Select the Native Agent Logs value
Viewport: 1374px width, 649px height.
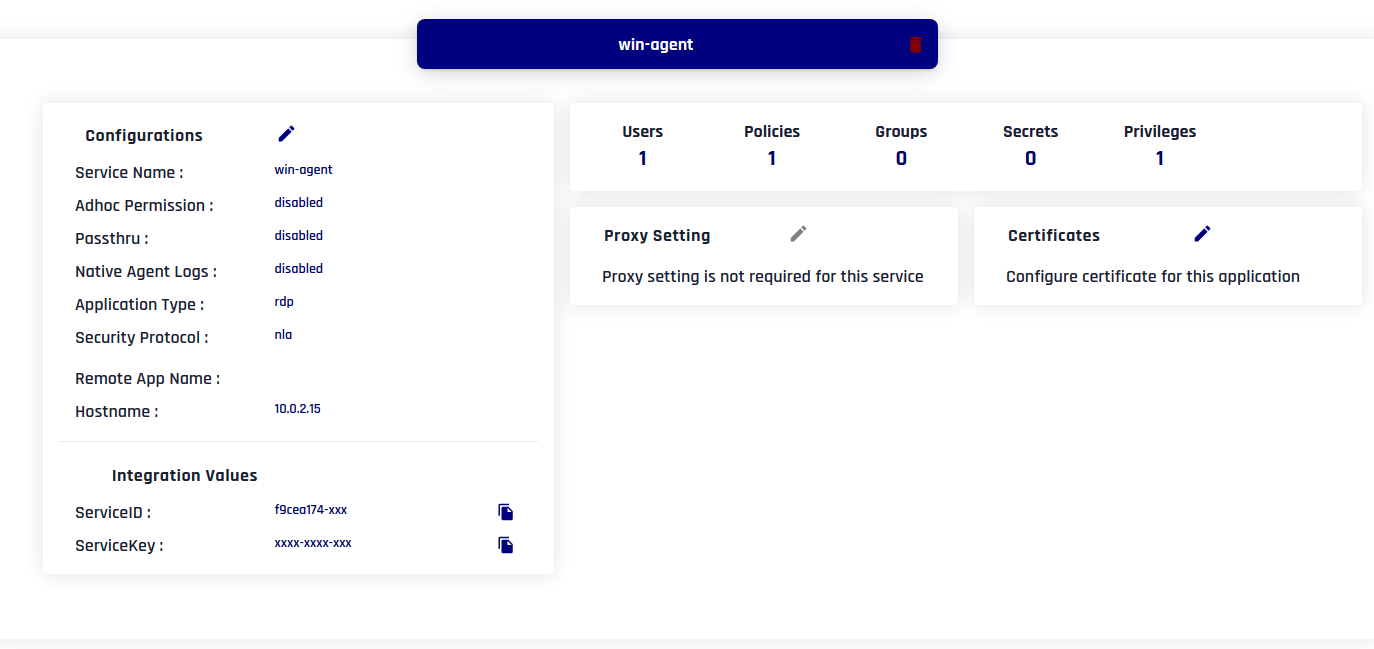[299, 268]
